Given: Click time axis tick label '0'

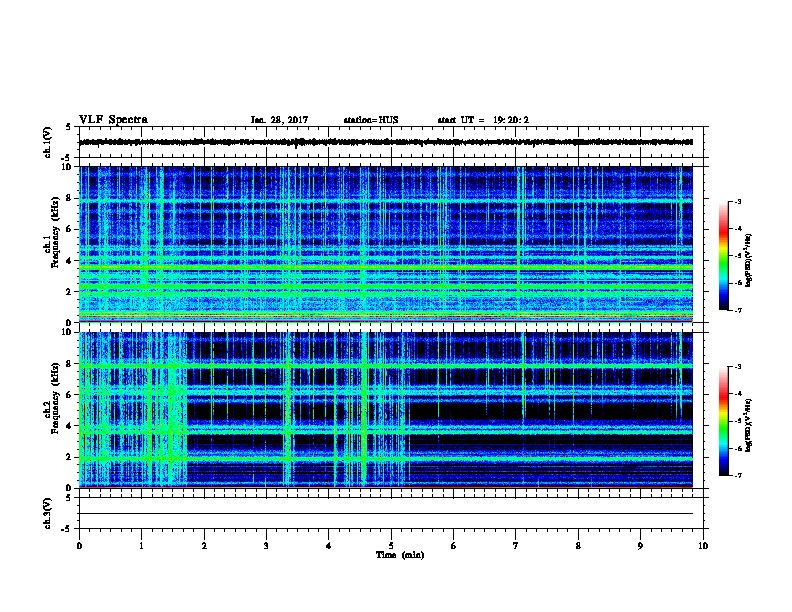Looking at the screenshot, I should [x=79, y=546].
